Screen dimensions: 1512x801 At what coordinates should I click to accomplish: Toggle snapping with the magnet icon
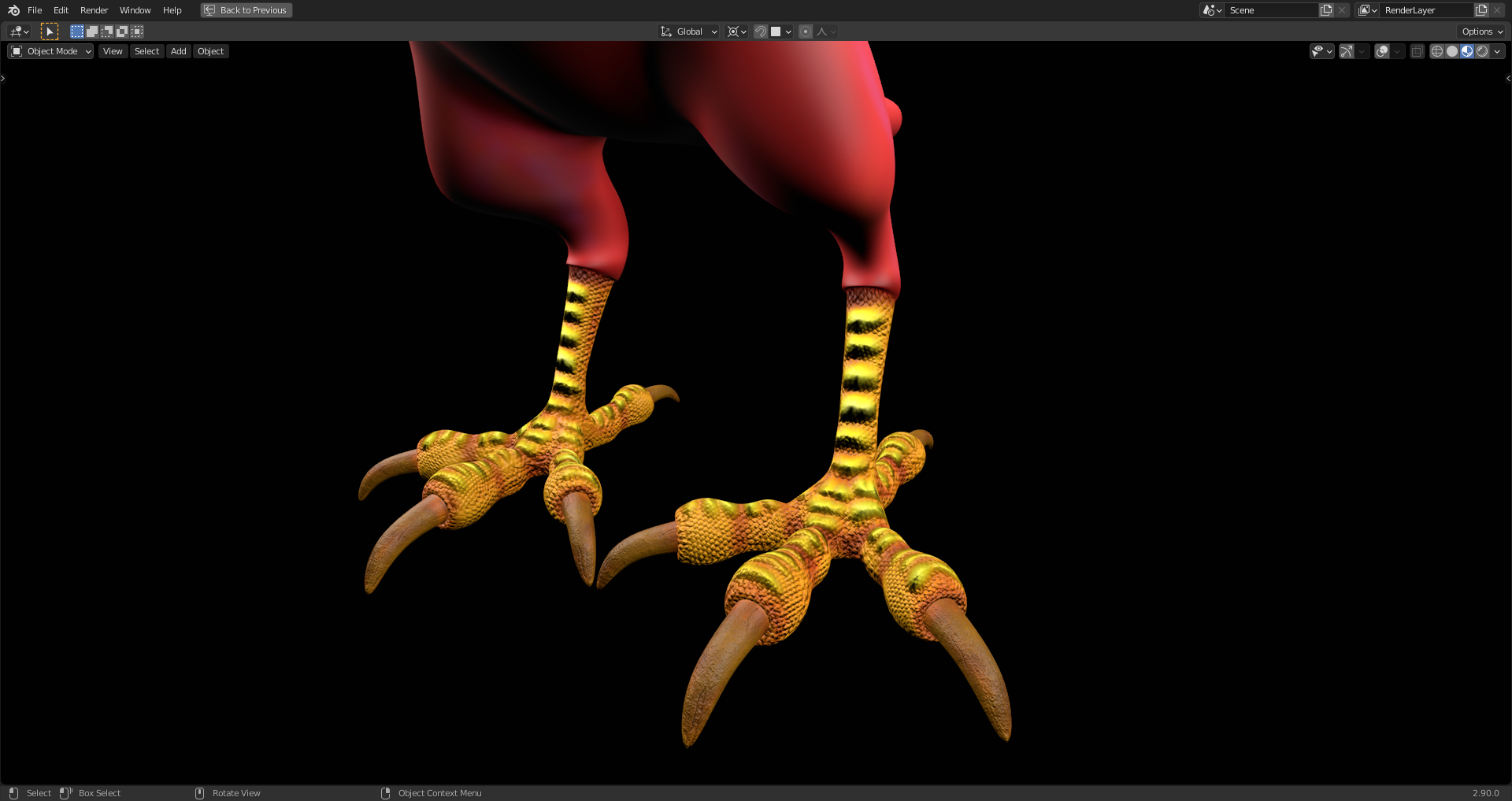[761, 32]
